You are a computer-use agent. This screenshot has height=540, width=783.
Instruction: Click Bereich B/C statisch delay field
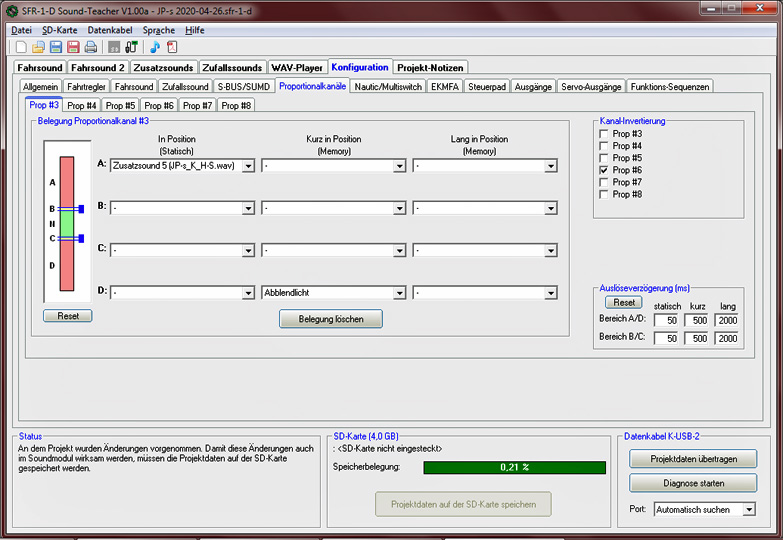(666, 339)
